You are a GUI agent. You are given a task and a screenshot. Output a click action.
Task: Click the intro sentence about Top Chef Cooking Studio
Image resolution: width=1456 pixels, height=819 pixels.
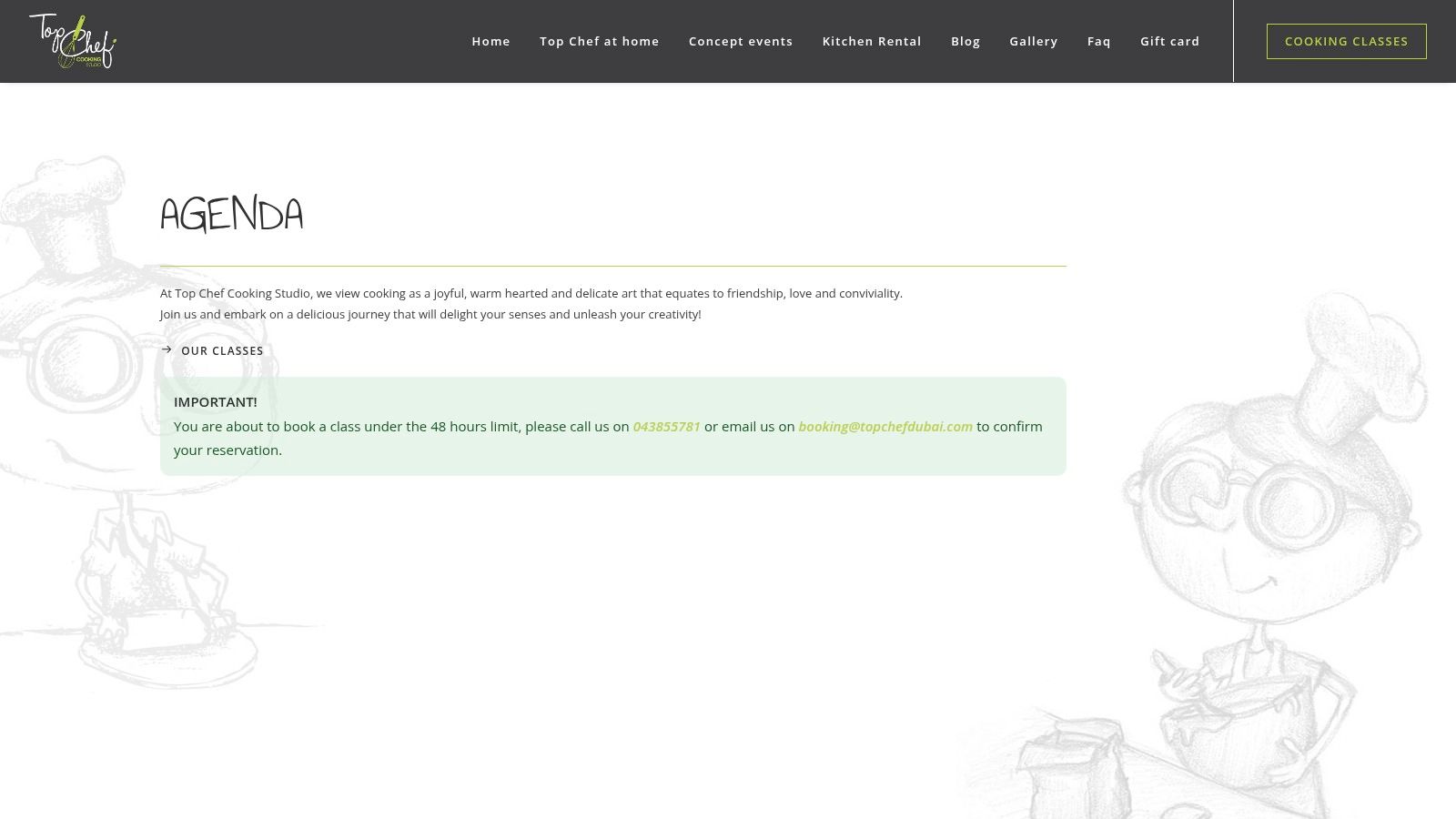[x=531, y=293]
